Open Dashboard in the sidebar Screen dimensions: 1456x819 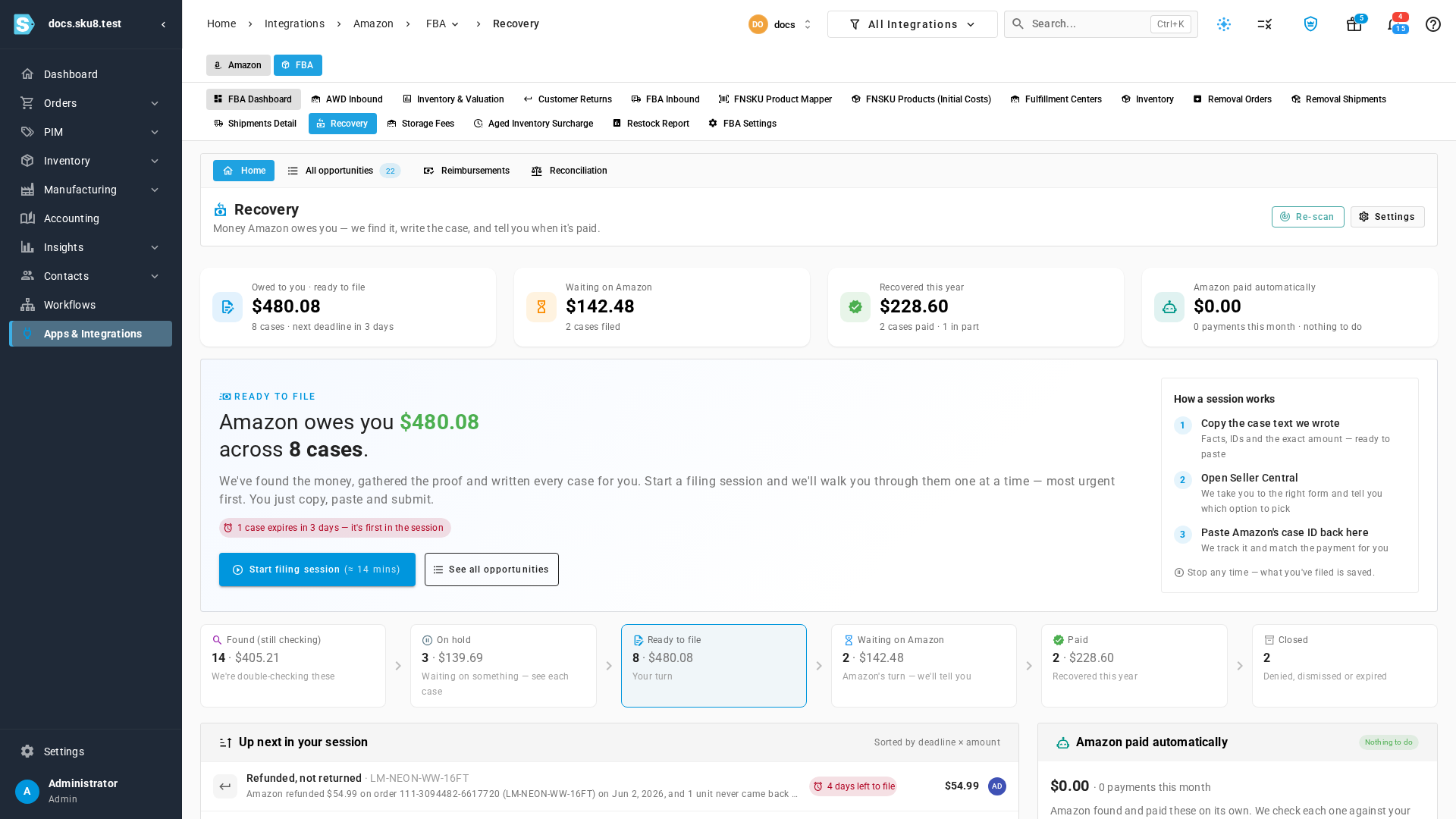pyautogui.click(x=90, y=74)
